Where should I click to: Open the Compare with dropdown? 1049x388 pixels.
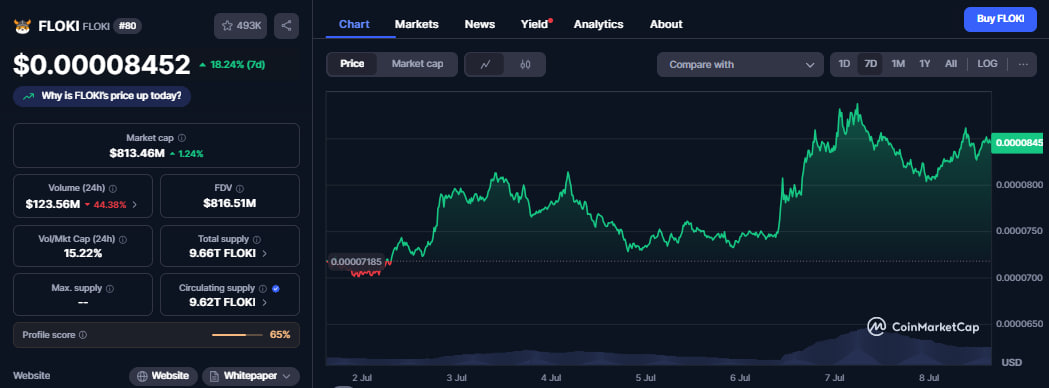(740, 64)
